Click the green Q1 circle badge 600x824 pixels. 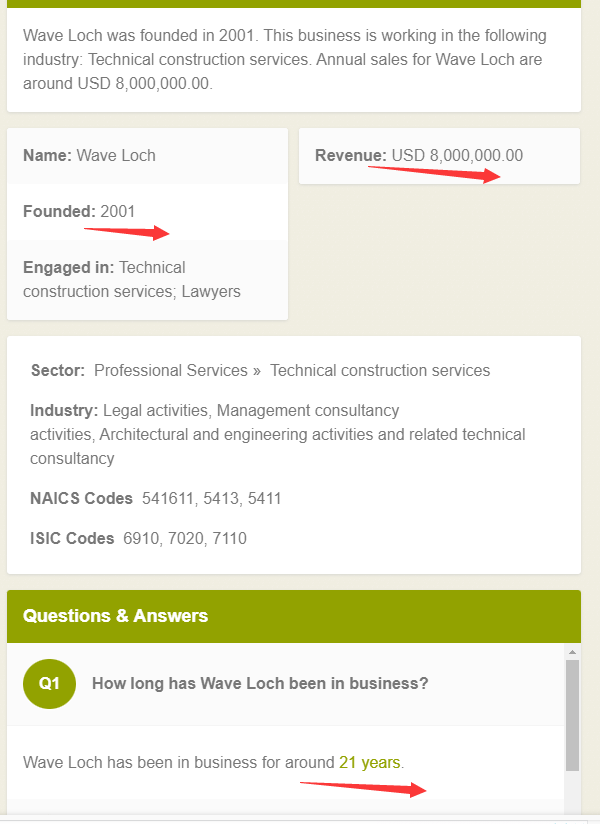click(x=49, y=684)
